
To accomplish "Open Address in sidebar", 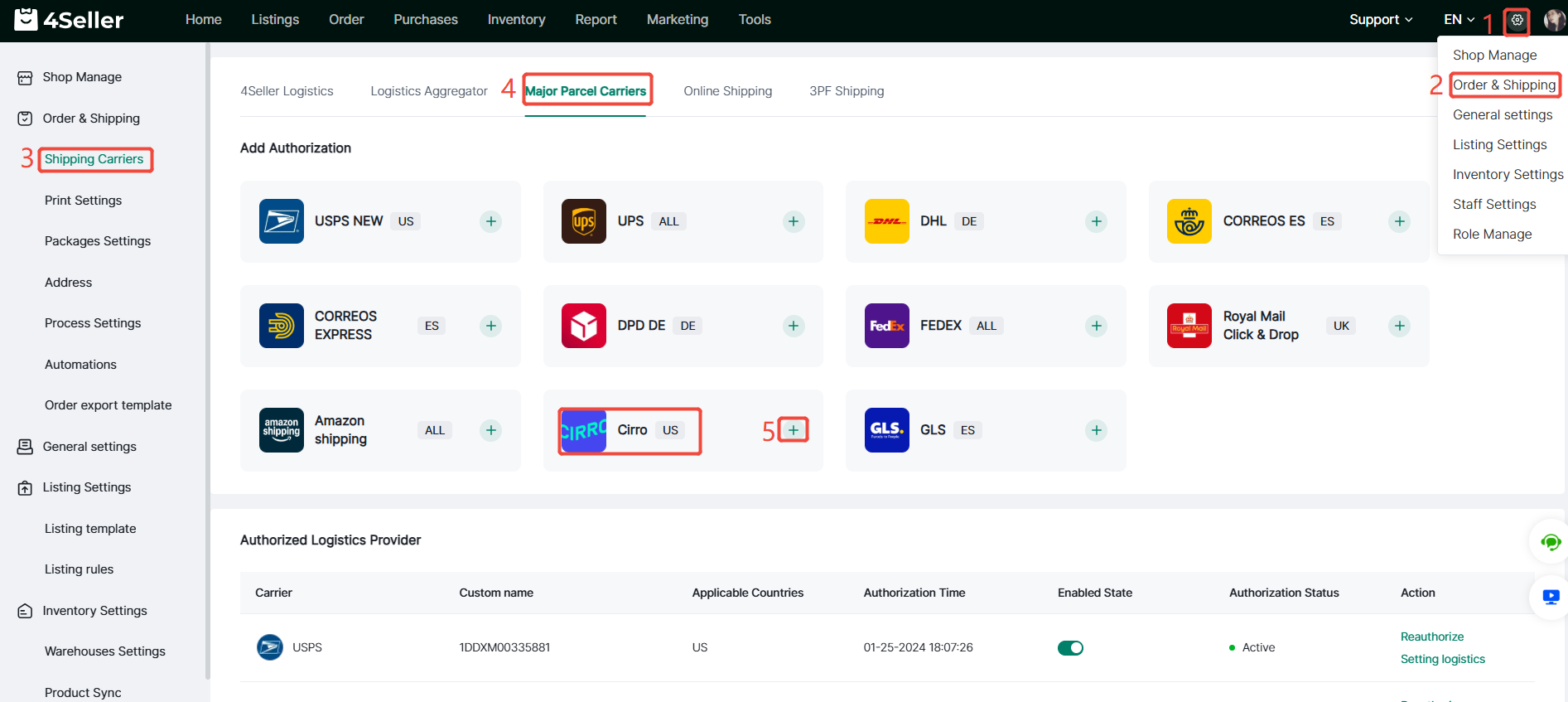I will click(x=68, y=283).
